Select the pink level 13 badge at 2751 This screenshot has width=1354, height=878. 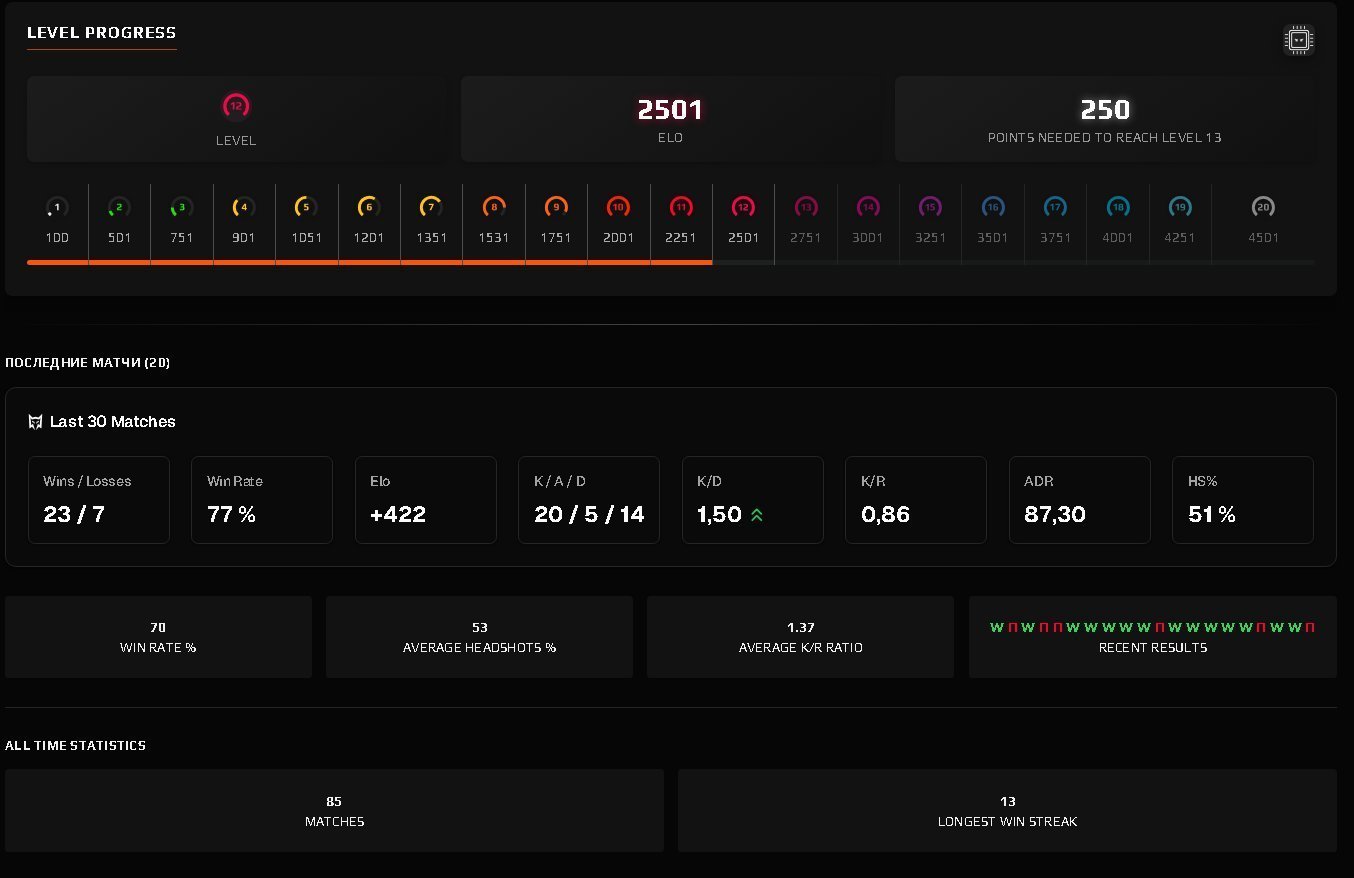tap(805, 207)
